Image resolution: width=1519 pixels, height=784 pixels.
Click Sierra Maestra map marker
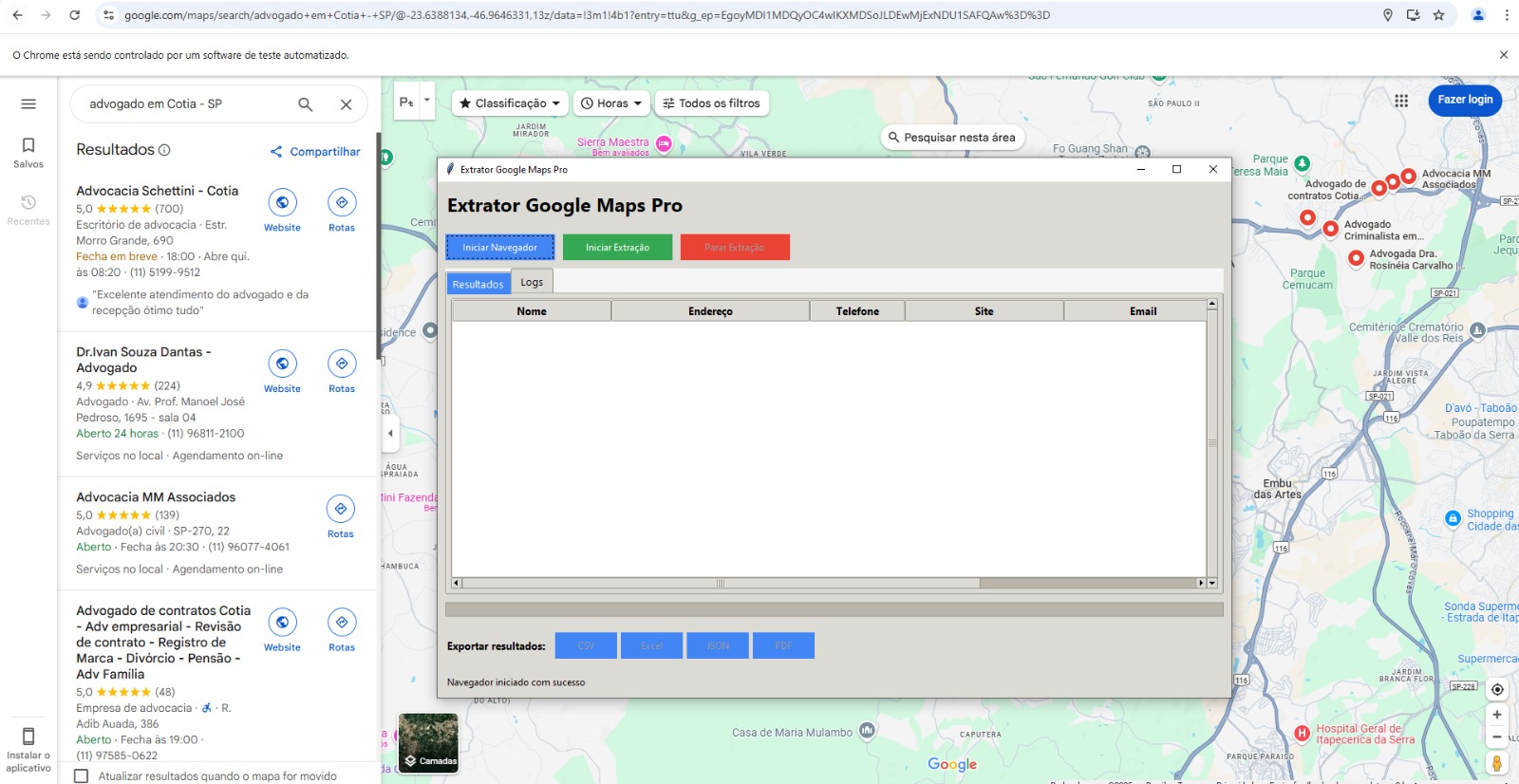point(664,143)
